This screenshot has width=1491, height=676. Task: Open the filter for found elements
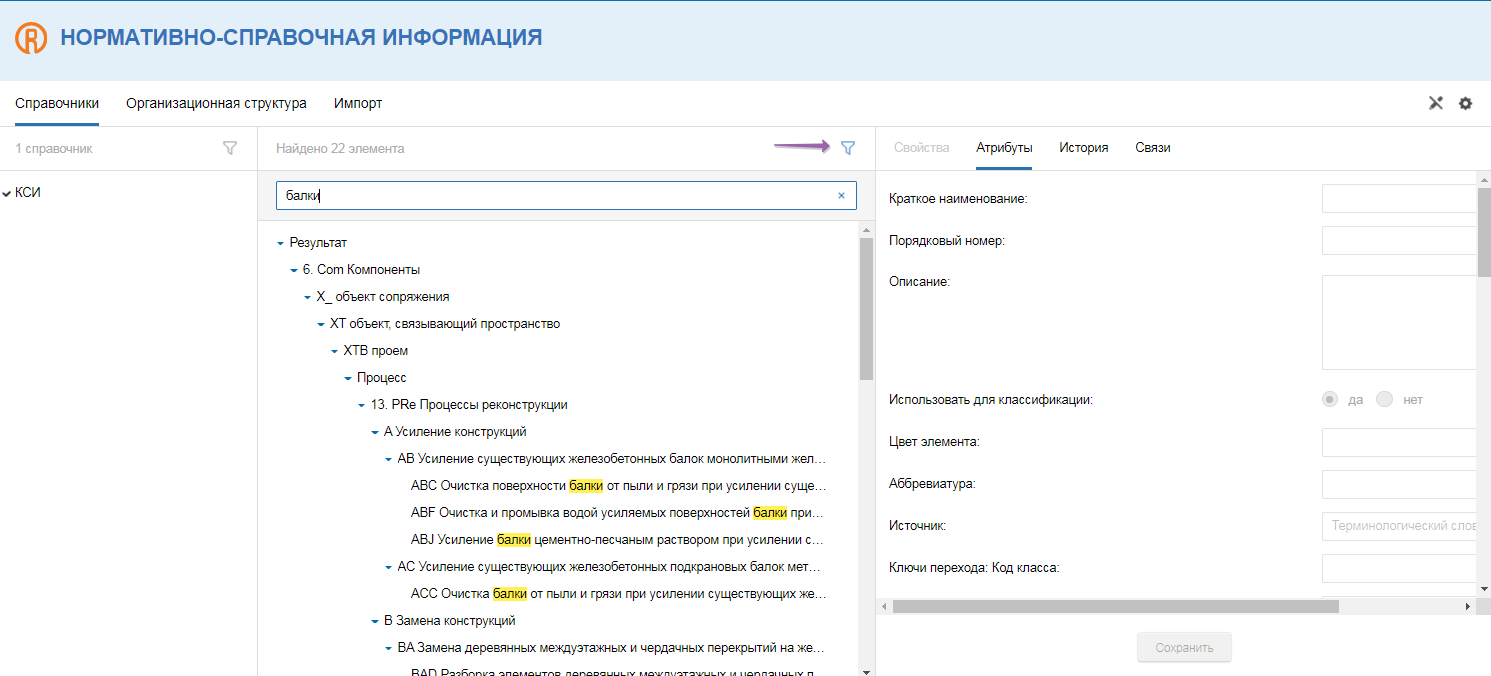(x=848, y=148)
